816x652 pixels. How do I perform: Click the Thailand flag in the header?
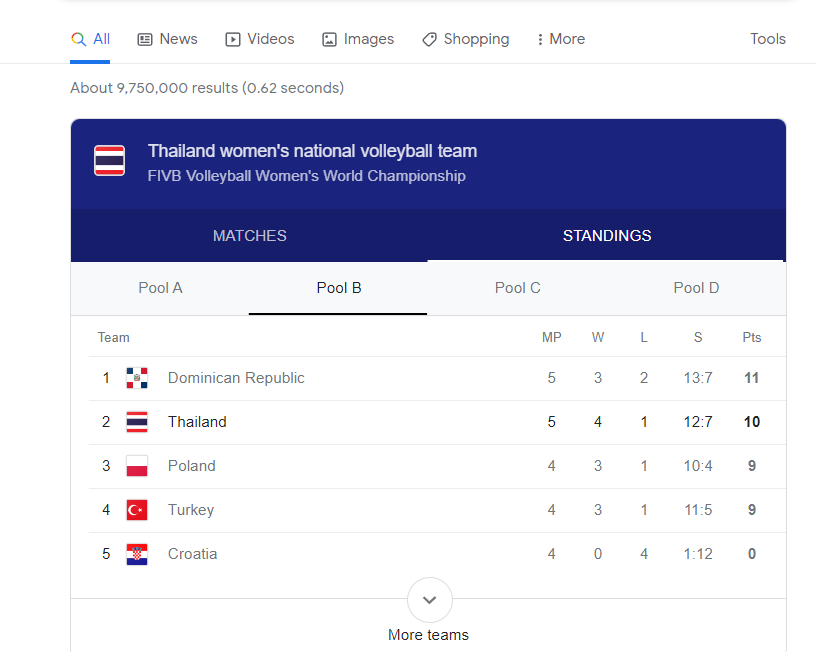pos(110,161)
